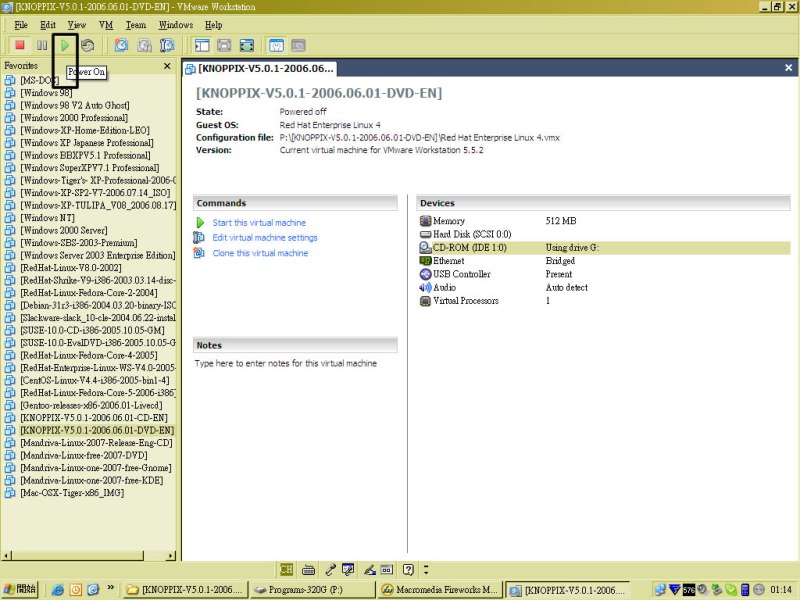The height and width of the screenshot is (600, 800).
Task: Select [Mac-OSX-Tiger-x86_IMG] favorite
Action: [72, 493]
